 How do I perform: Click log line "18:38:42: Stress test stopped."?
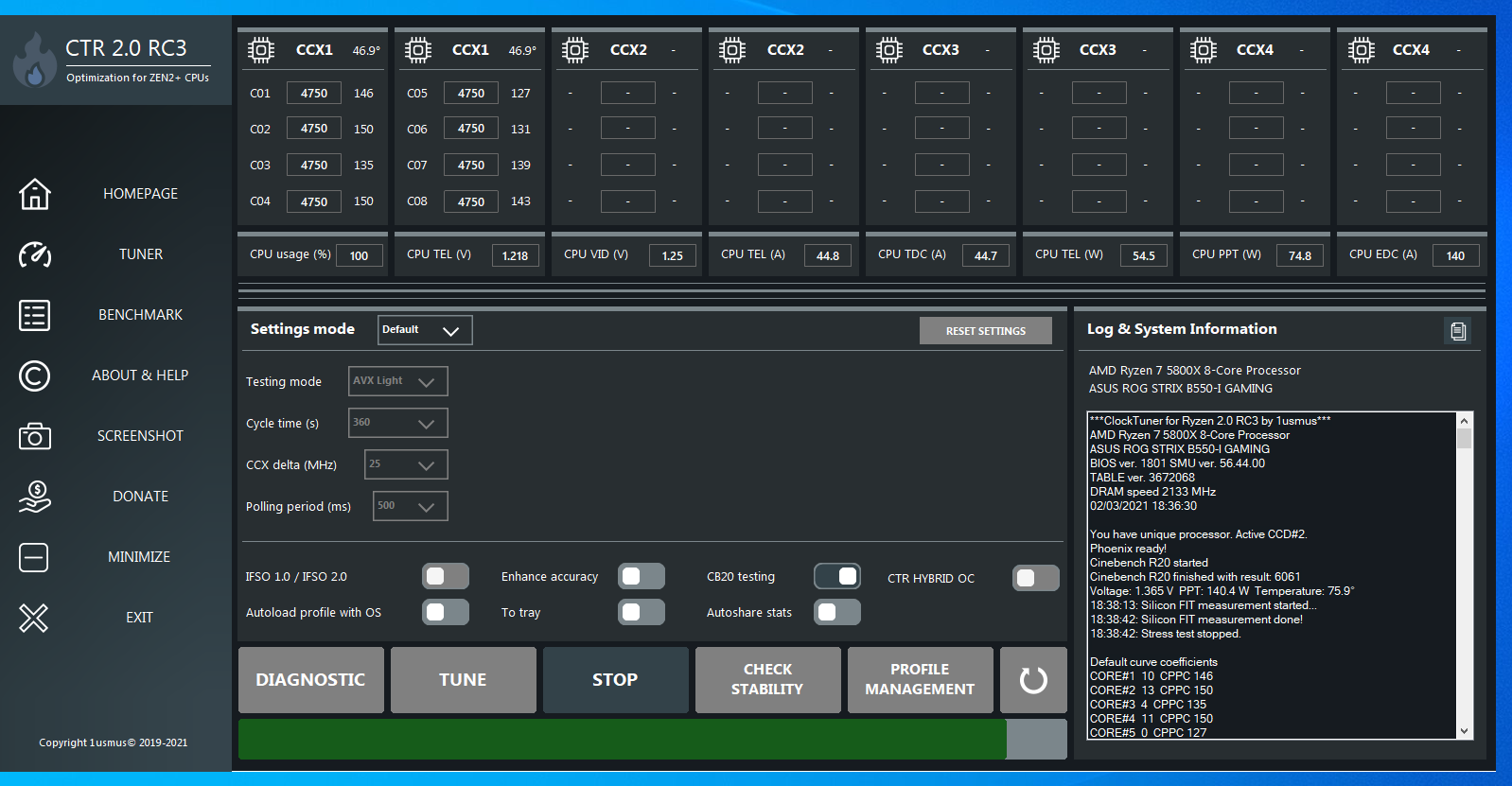(x=1165, y=634)
